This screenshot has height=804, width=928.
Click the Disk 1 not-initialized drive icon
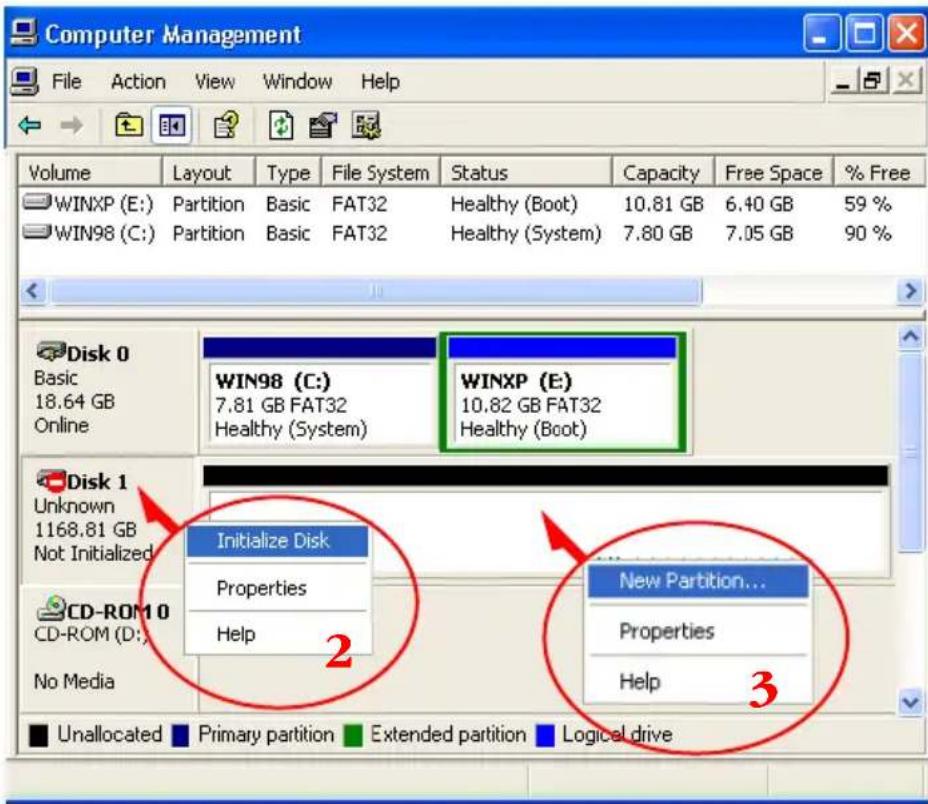(51, 480)
